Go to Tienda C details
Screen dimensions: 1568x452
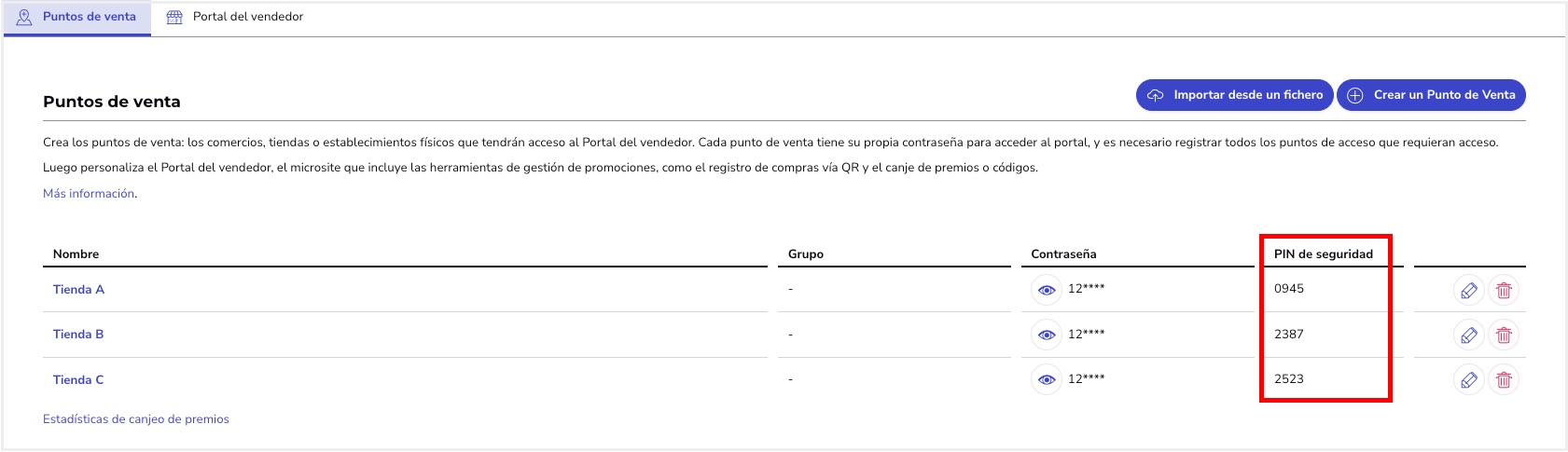coord(78,380)
